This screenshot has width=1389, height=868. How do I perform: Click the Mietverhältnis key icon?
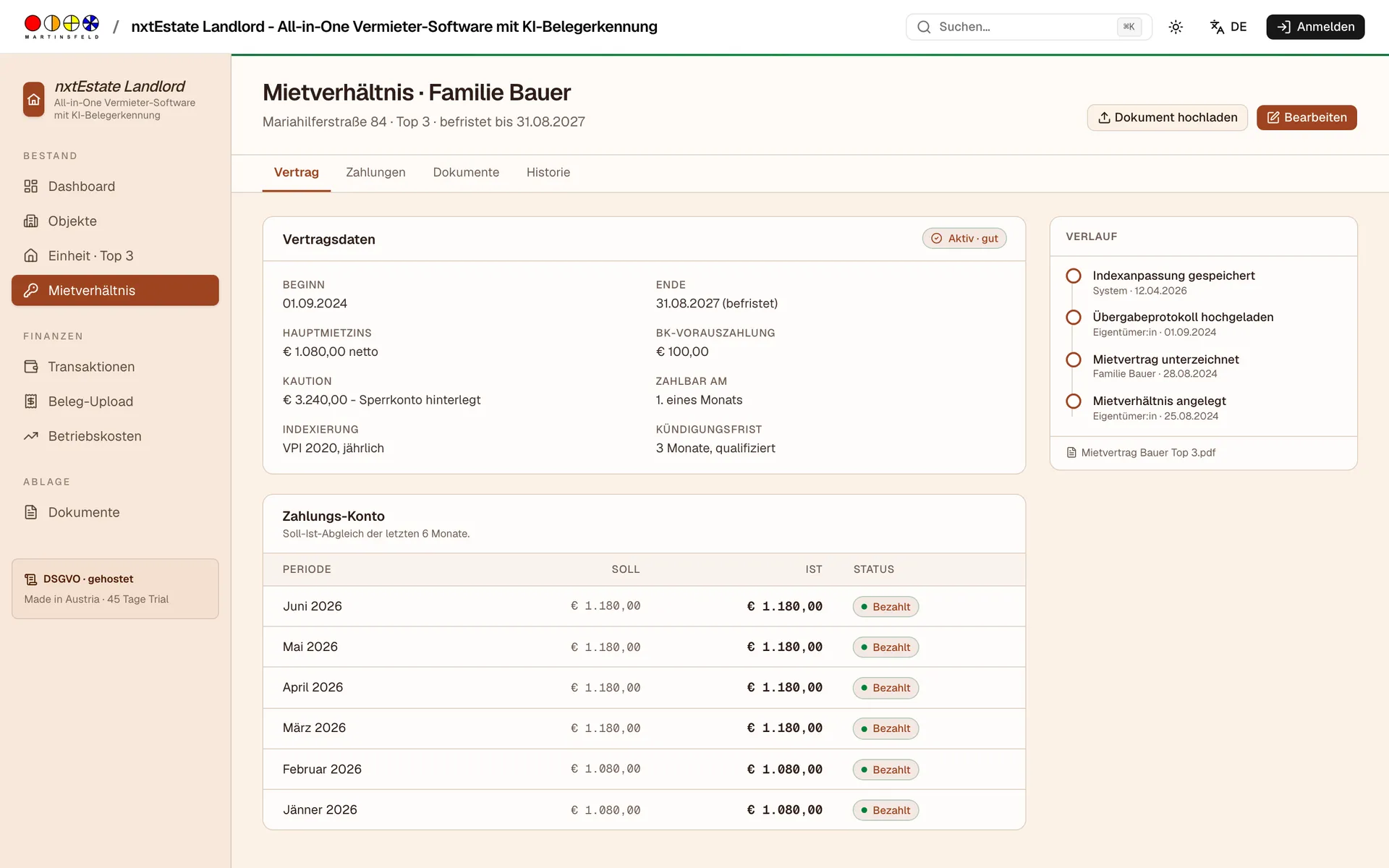coord(30,291)
